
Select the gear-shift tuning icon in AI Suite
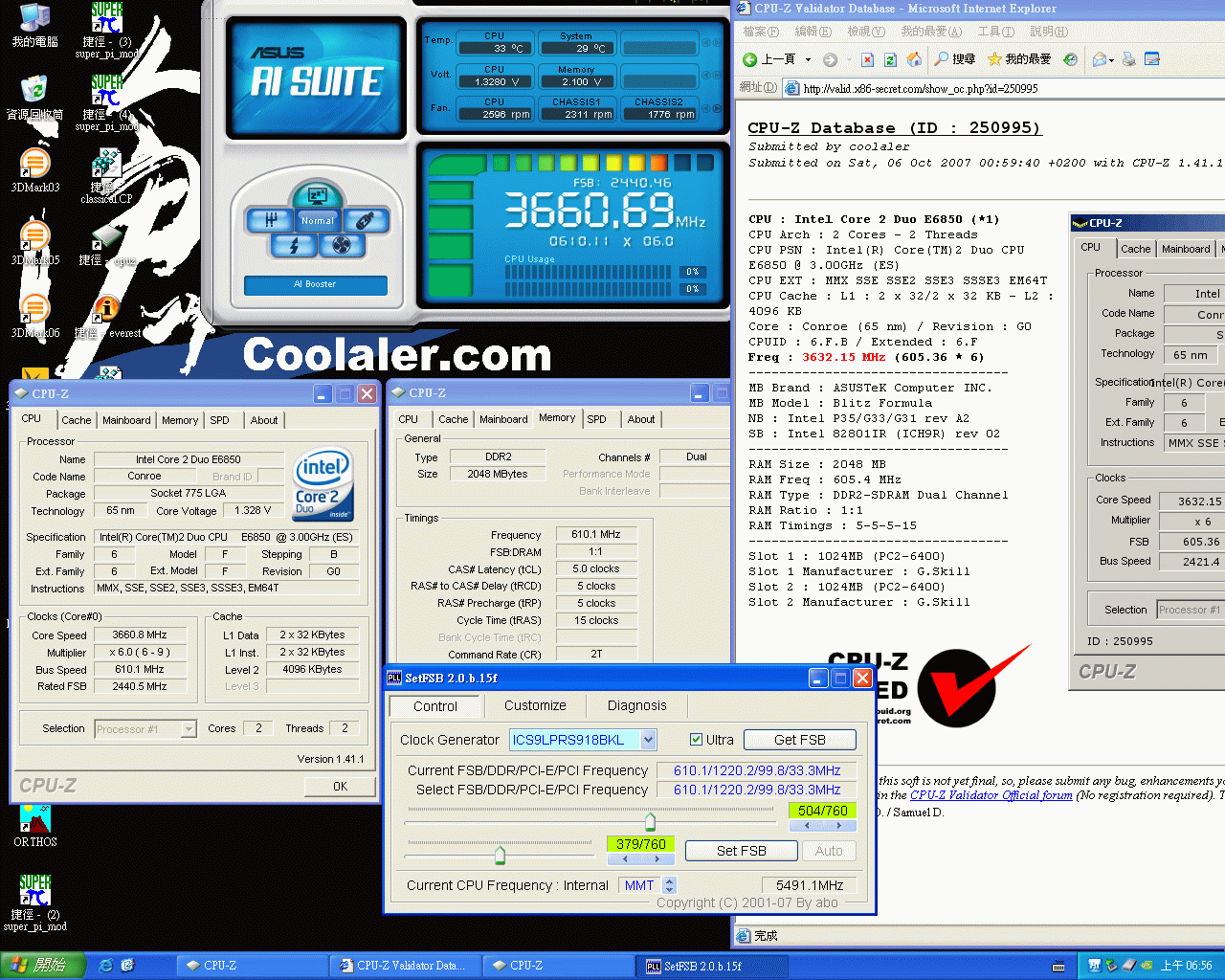click(272, 219)
